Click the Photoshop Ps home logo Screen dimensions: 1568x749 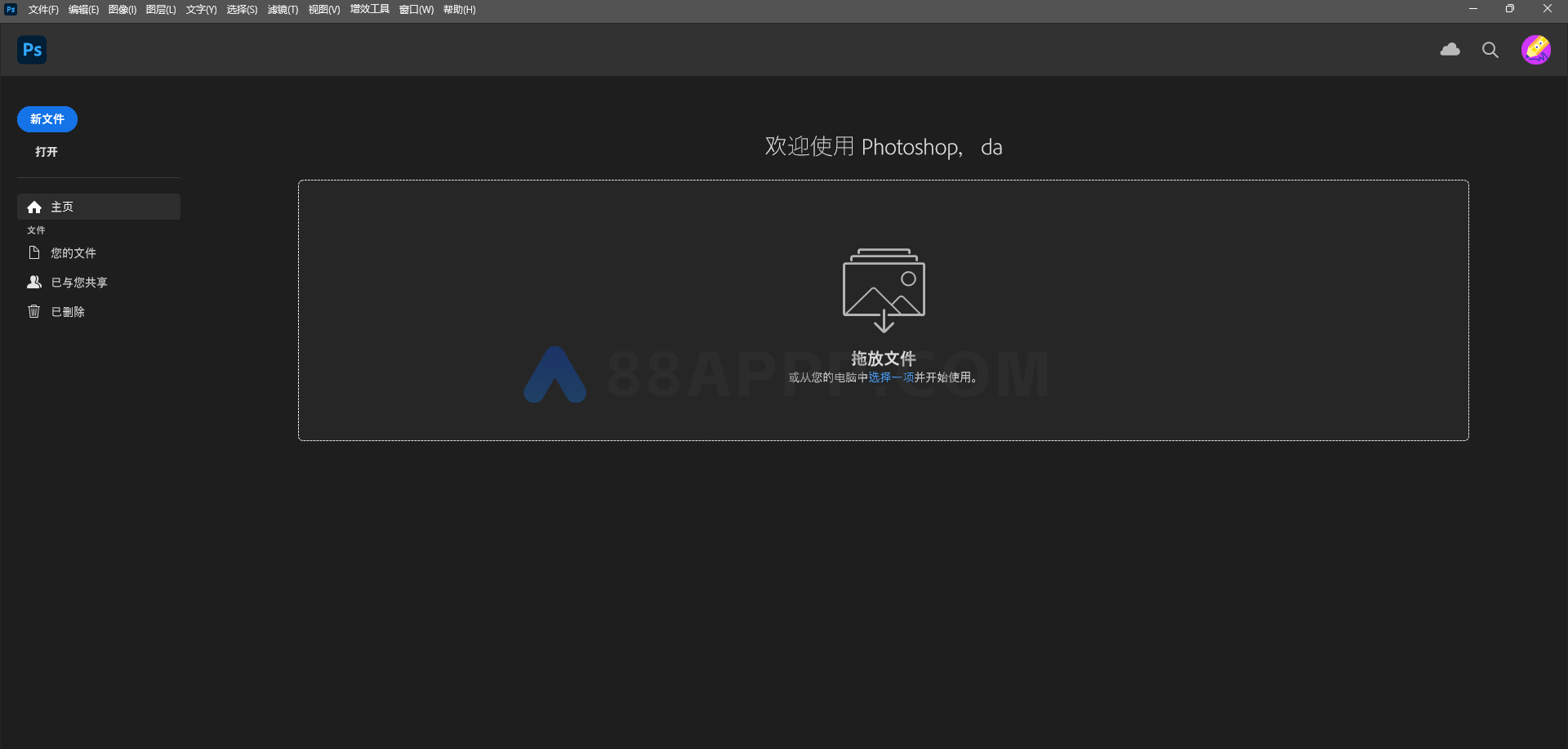pos(32,50)
